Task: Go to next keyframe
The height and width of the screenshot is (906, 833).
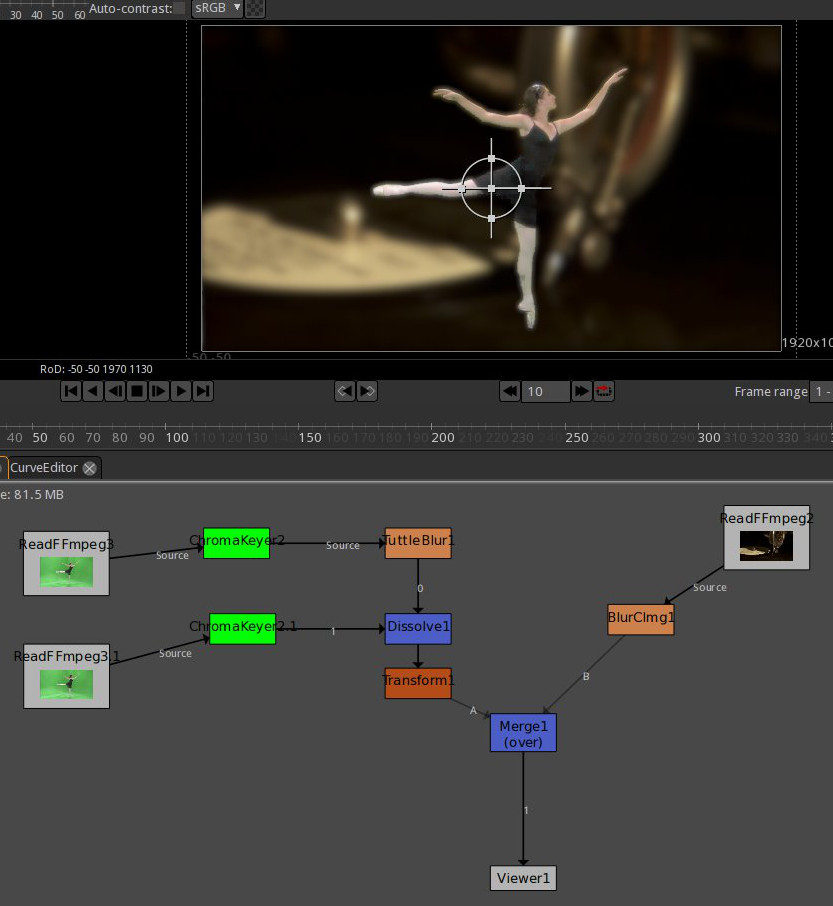Action: (x=367, y=391)
